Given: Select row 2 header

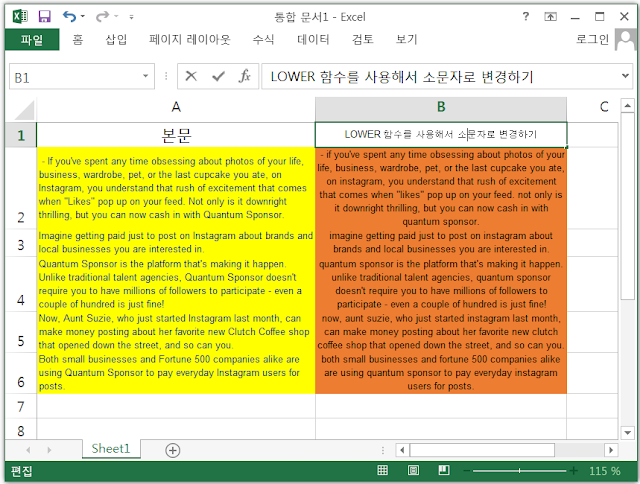Looking at the screenshot, I should (x=21, y=188).
